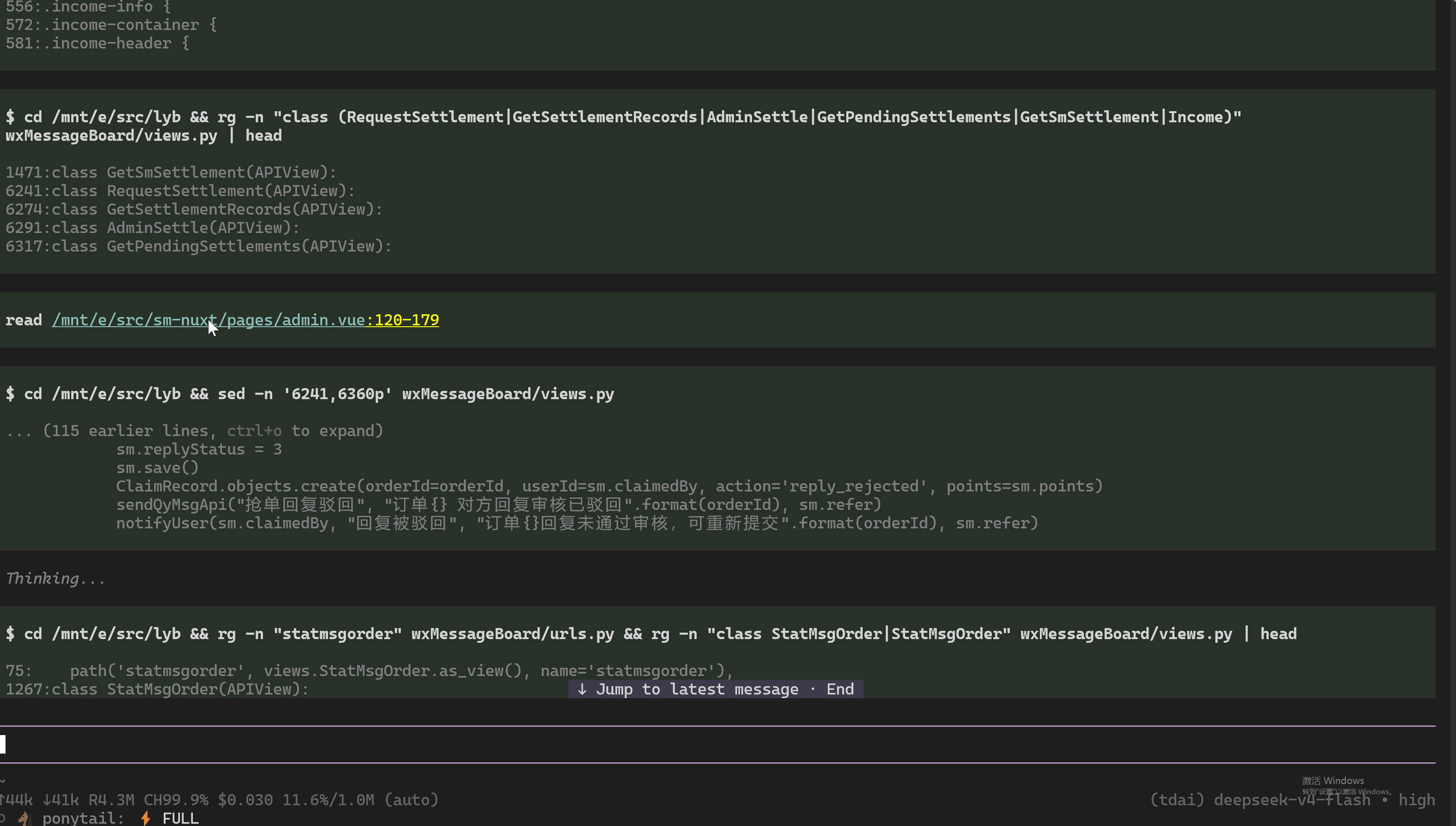Click the 'high' reasoning level label
The width and height of the screenshot is (1456, 826).
point(1417,800)
